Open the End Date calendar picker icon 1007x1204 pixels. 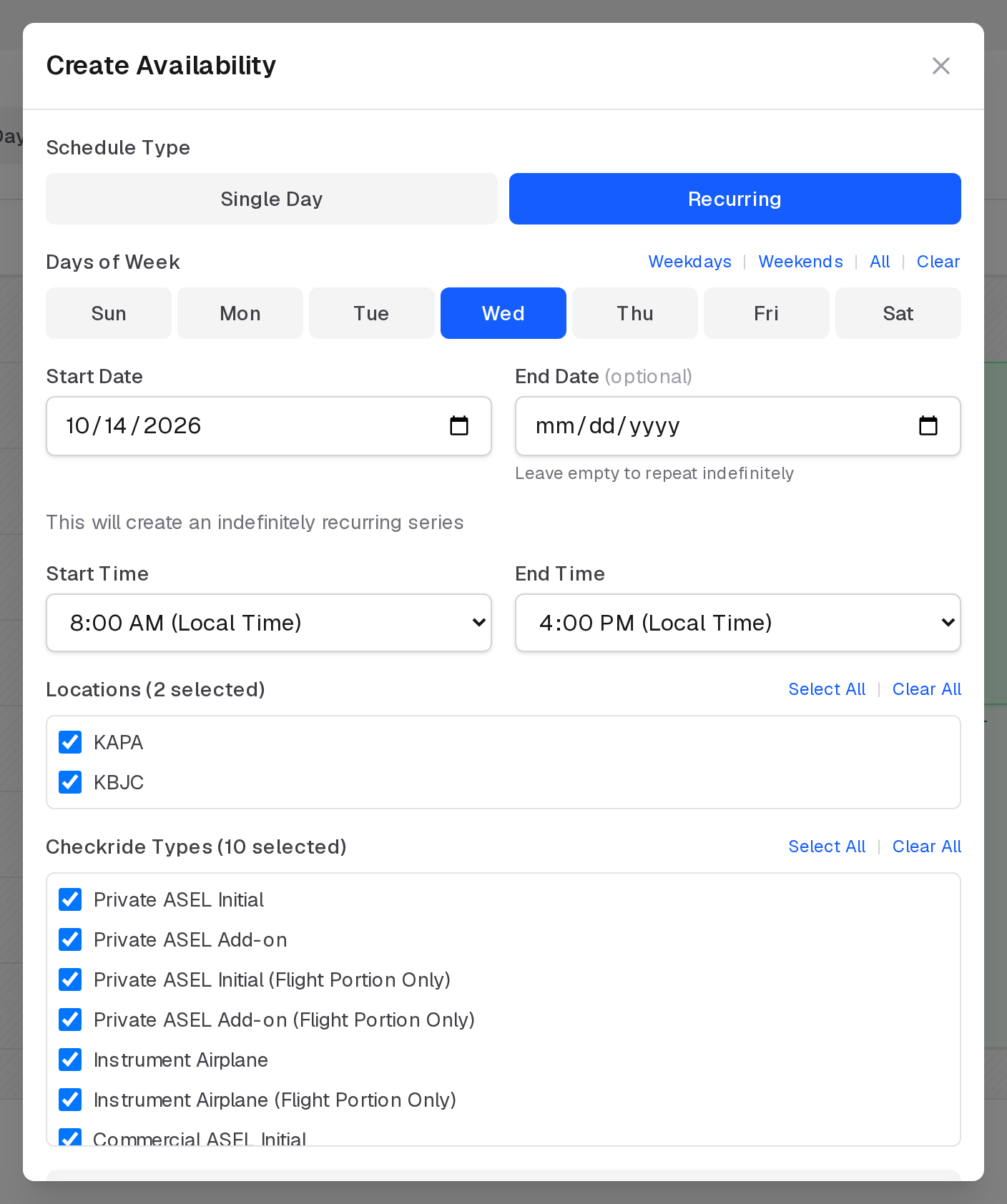pyautogui.click(x=928, y=426)
